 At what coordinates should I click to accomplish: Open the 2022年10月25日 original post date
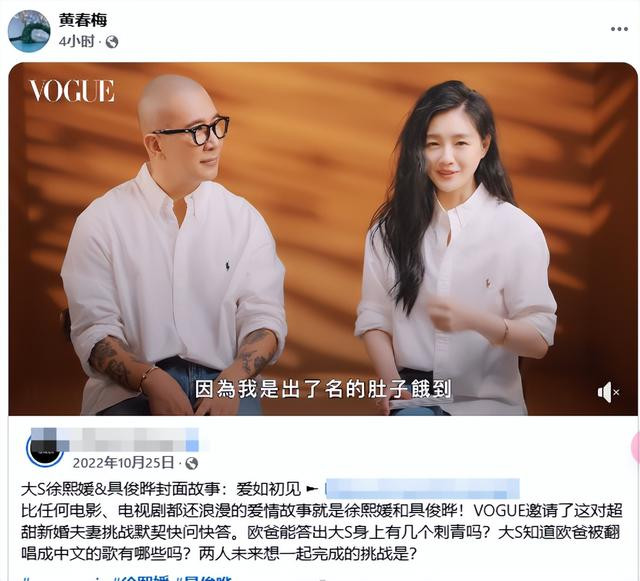[124, 463]
